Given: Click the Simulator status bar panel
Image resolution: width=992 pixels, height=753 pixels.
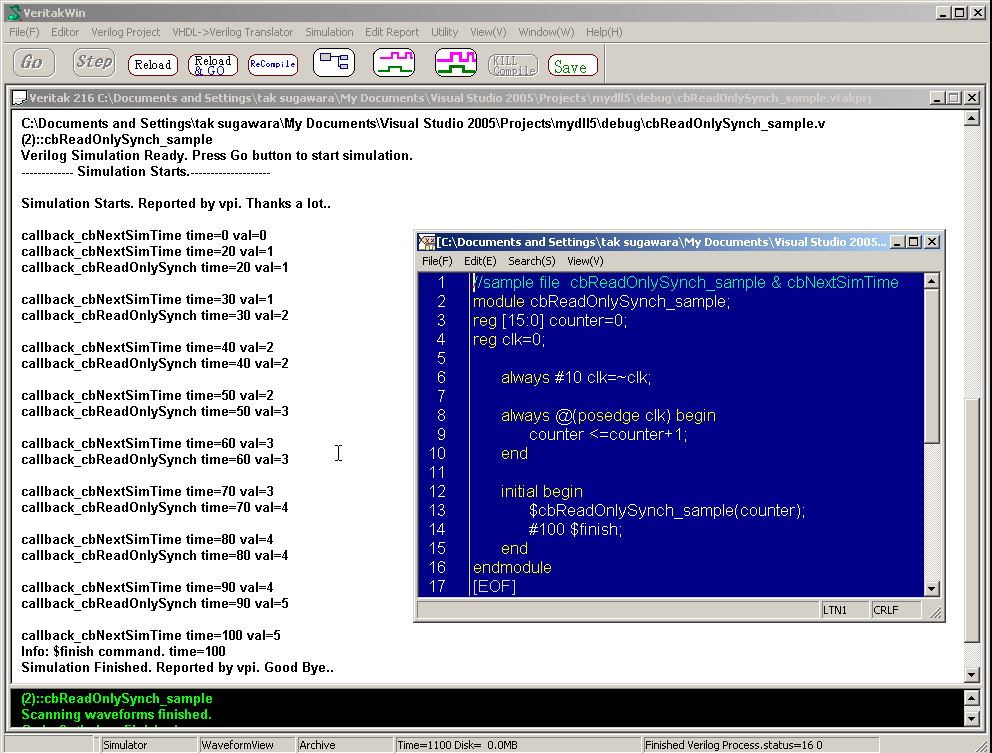Looking at the screenshot, I should tap(149, 745).
